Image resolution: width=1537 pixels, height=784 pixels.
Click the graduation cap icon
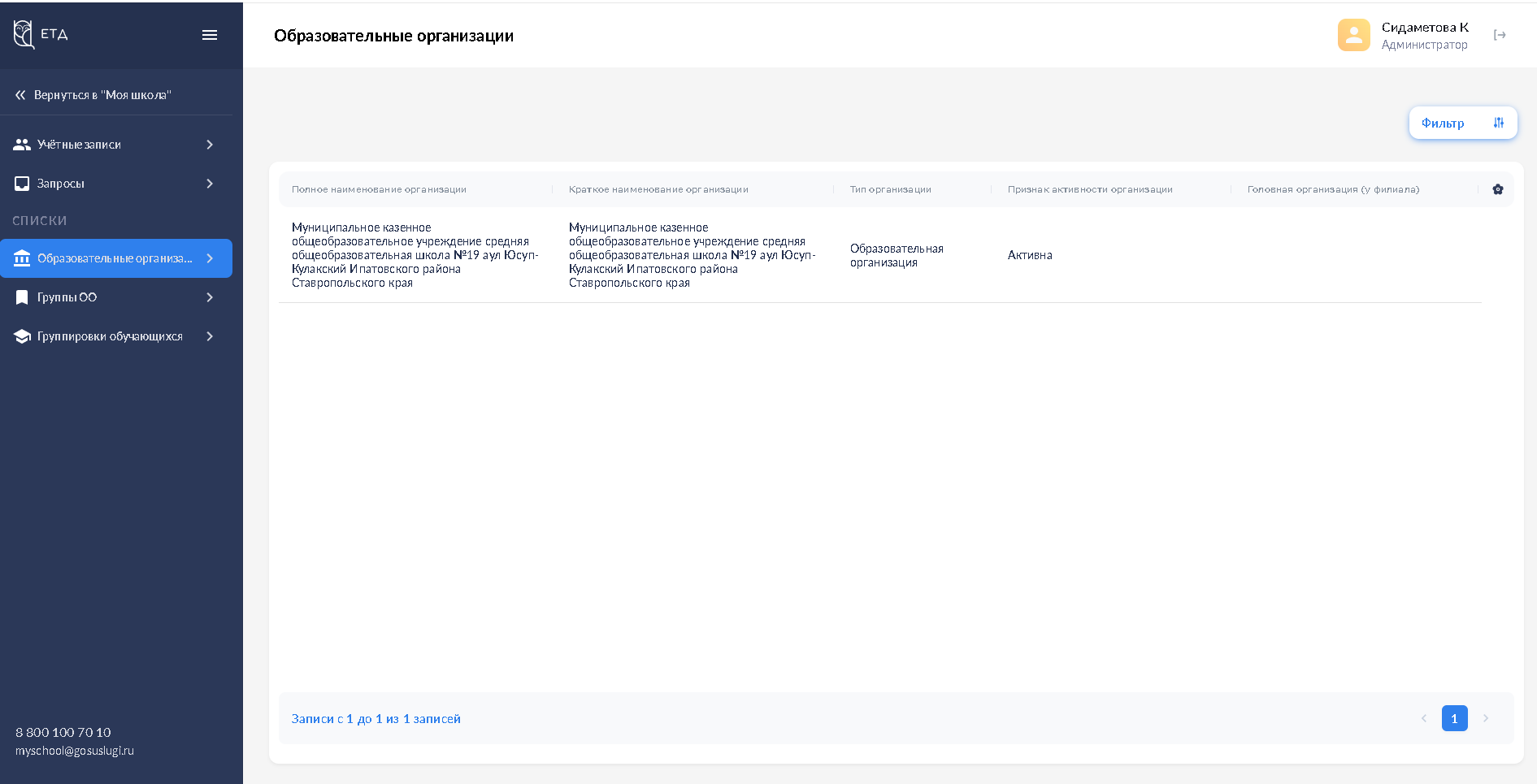[x=22, y=336]
